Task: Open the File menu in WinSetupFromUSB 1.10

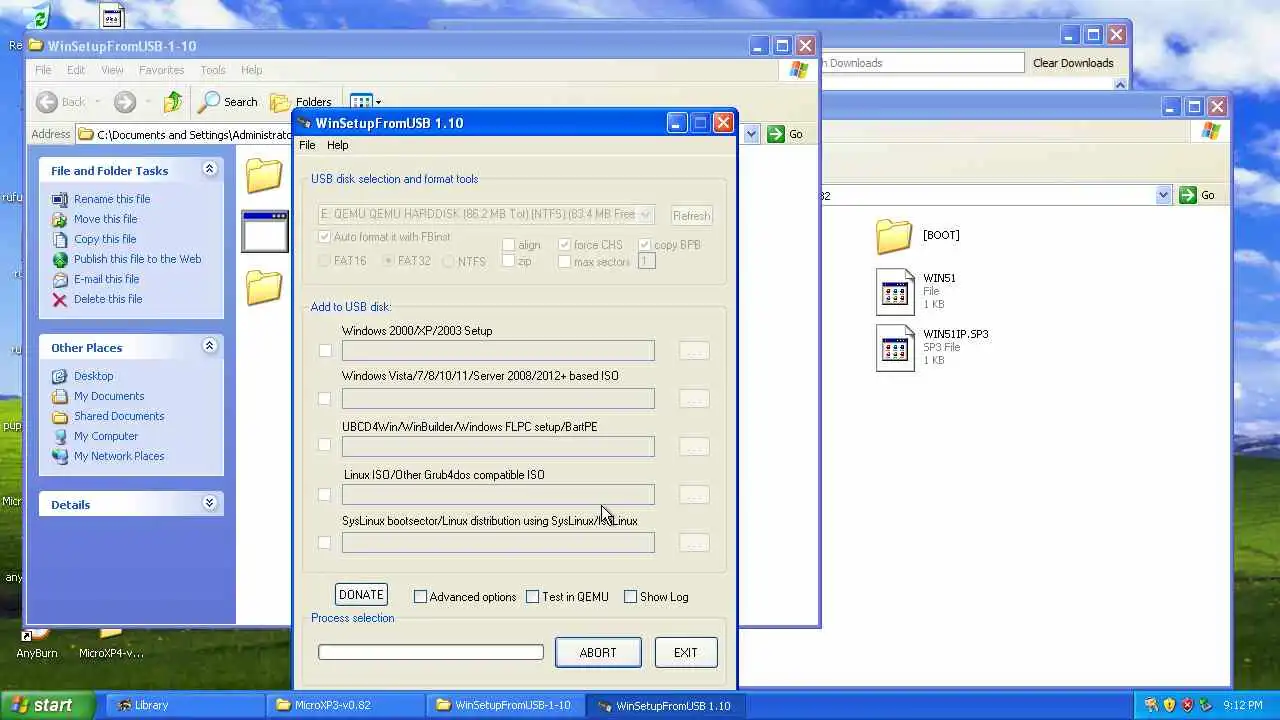Action: (x=307, y=145)
